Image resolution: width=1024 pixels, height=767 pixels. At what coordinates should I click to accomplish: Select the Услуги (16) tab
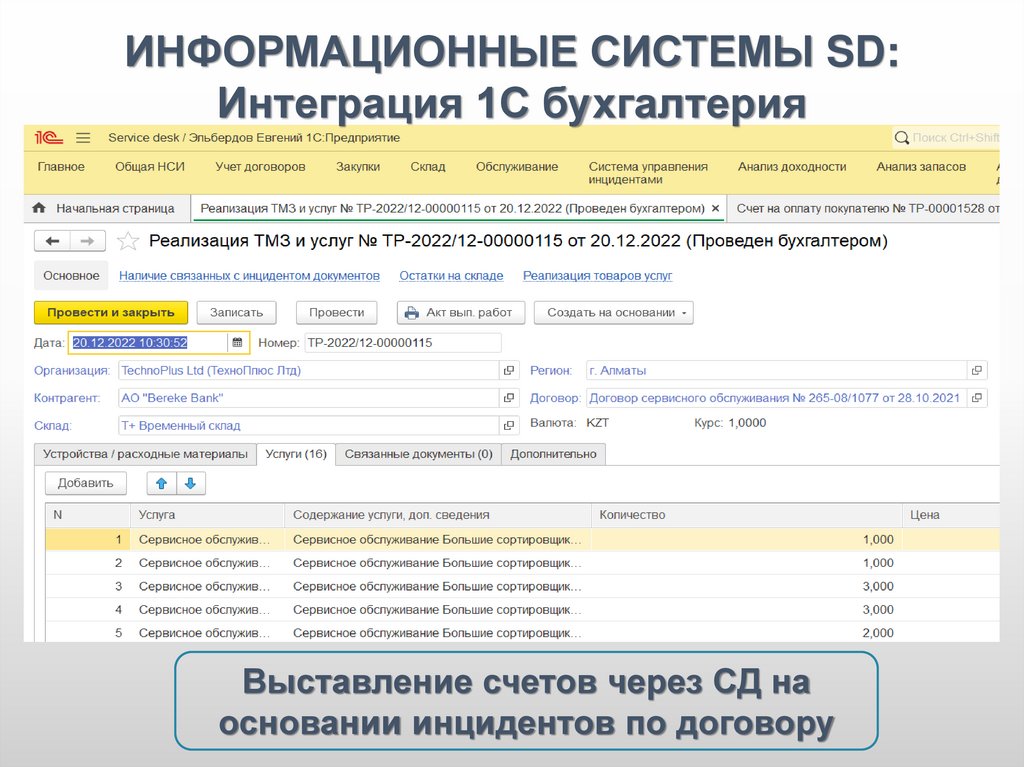pos(296,454)
